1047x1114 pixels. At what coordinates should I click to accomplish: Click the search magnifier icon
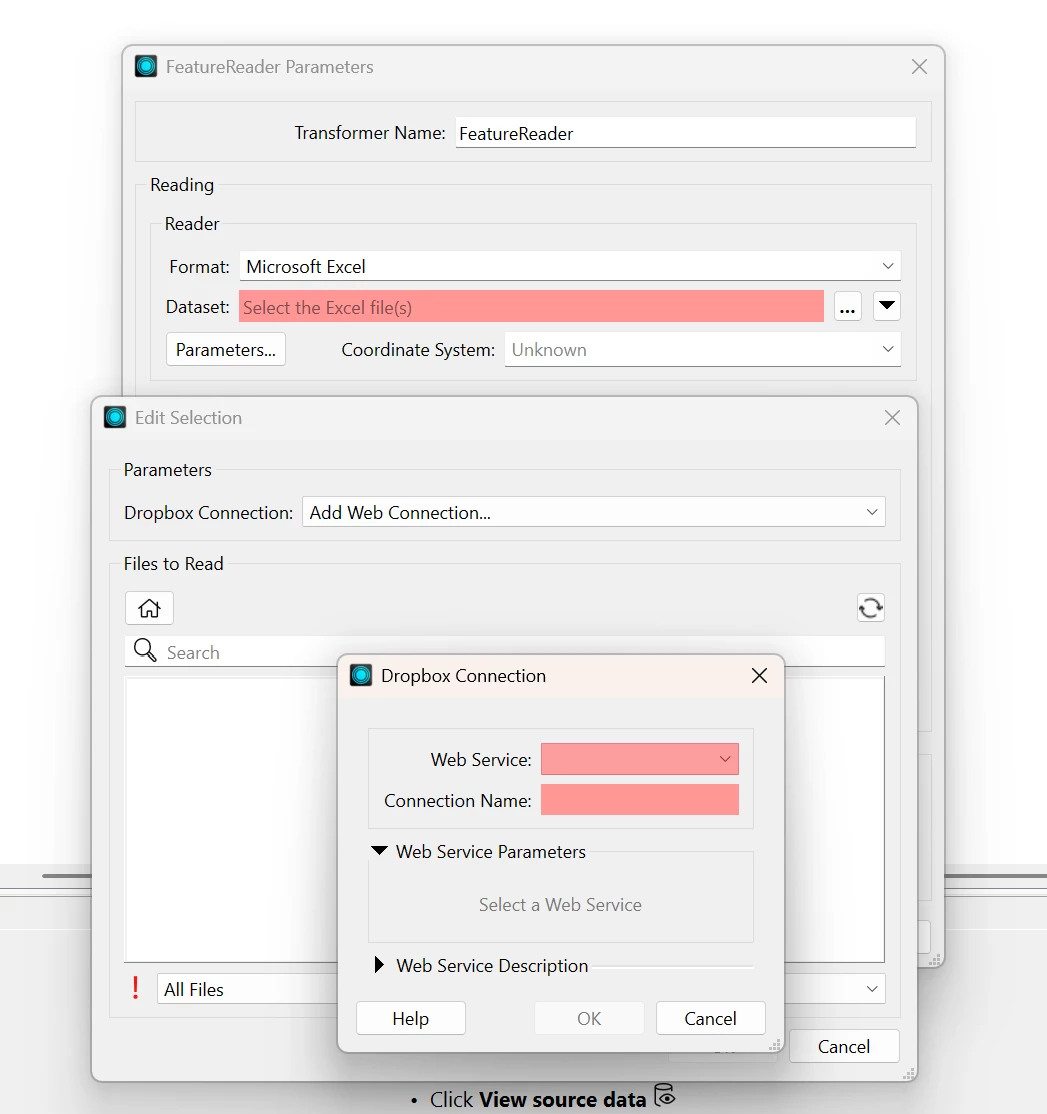click(145, 650)
